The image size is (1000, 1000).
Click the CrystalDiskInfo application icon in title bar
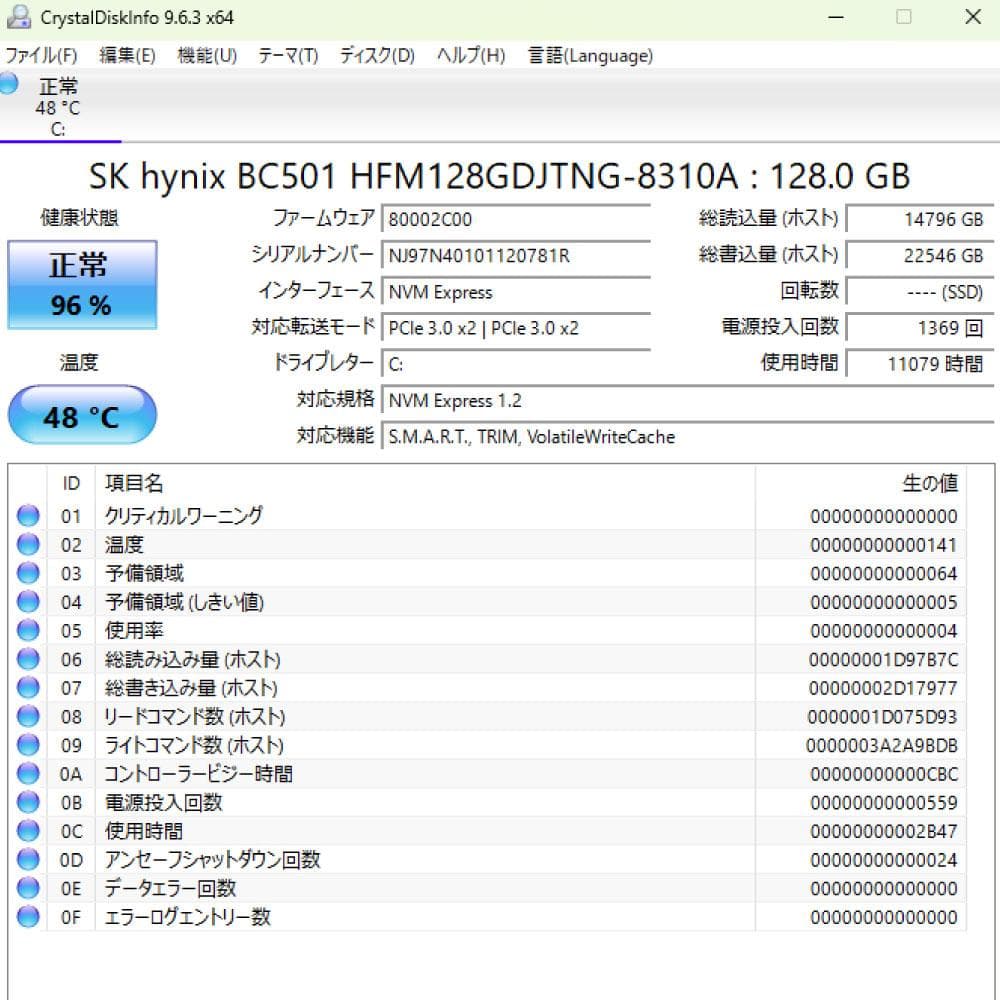tap(19, 17)
